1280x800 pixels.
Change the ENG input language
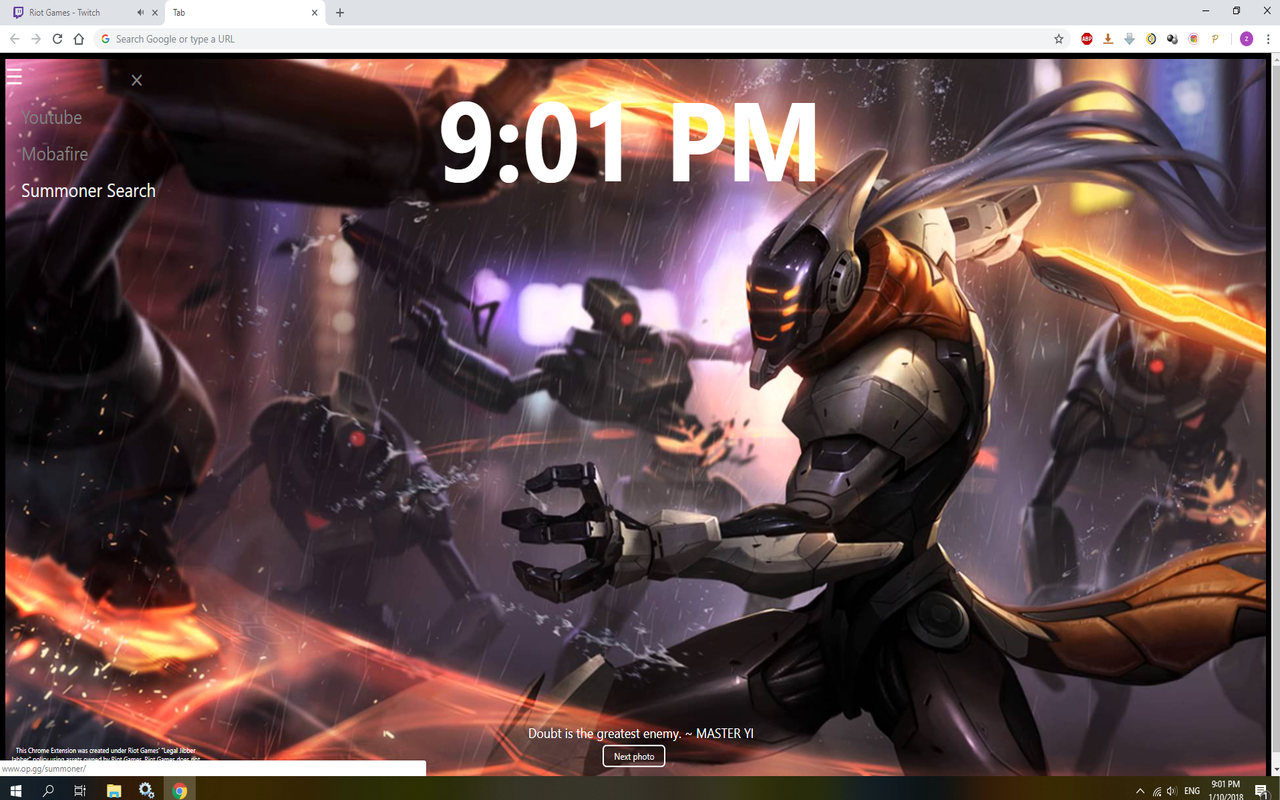coord(1192,790)
